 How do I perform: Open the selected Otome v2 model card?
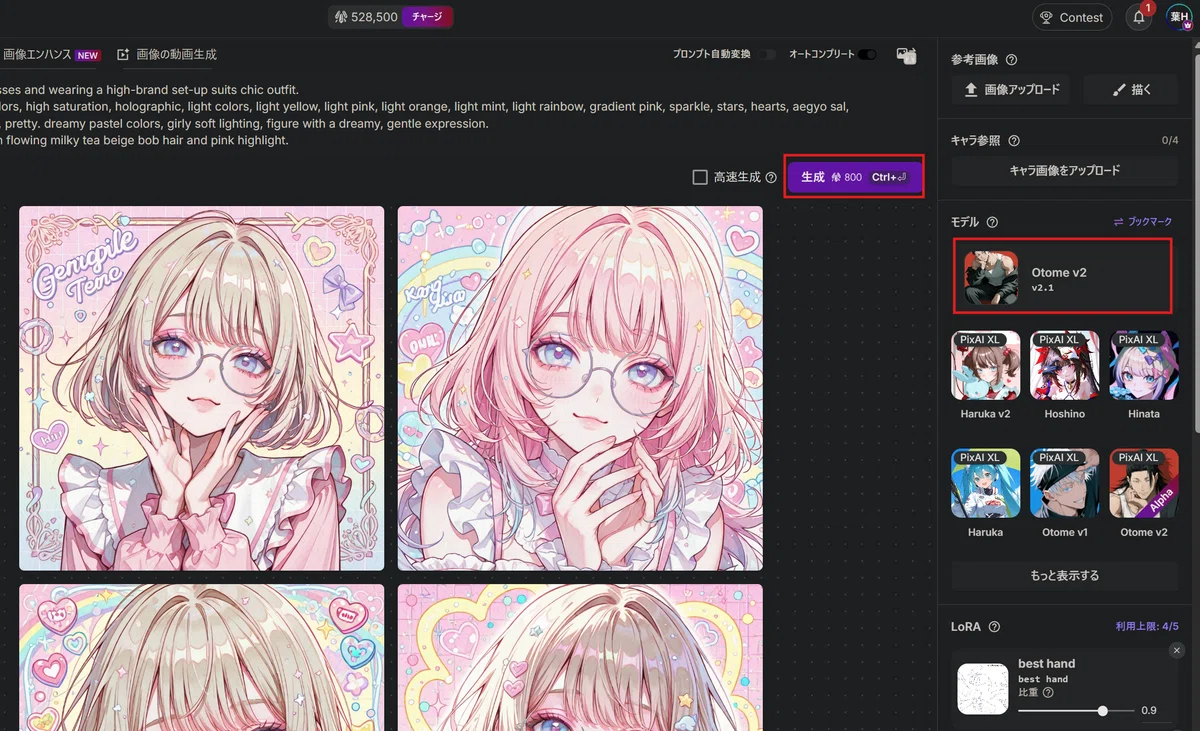[x=1062, y=277]
